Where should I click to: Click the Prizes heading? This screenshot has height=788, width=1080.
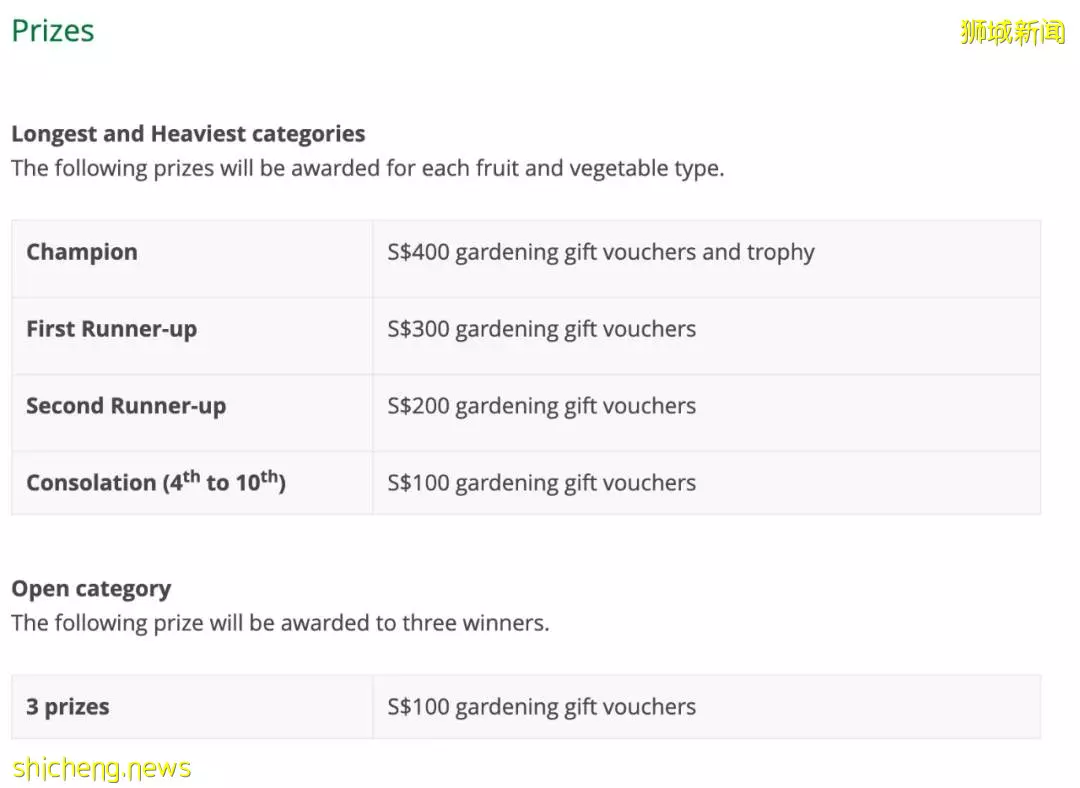coord(53,31)
